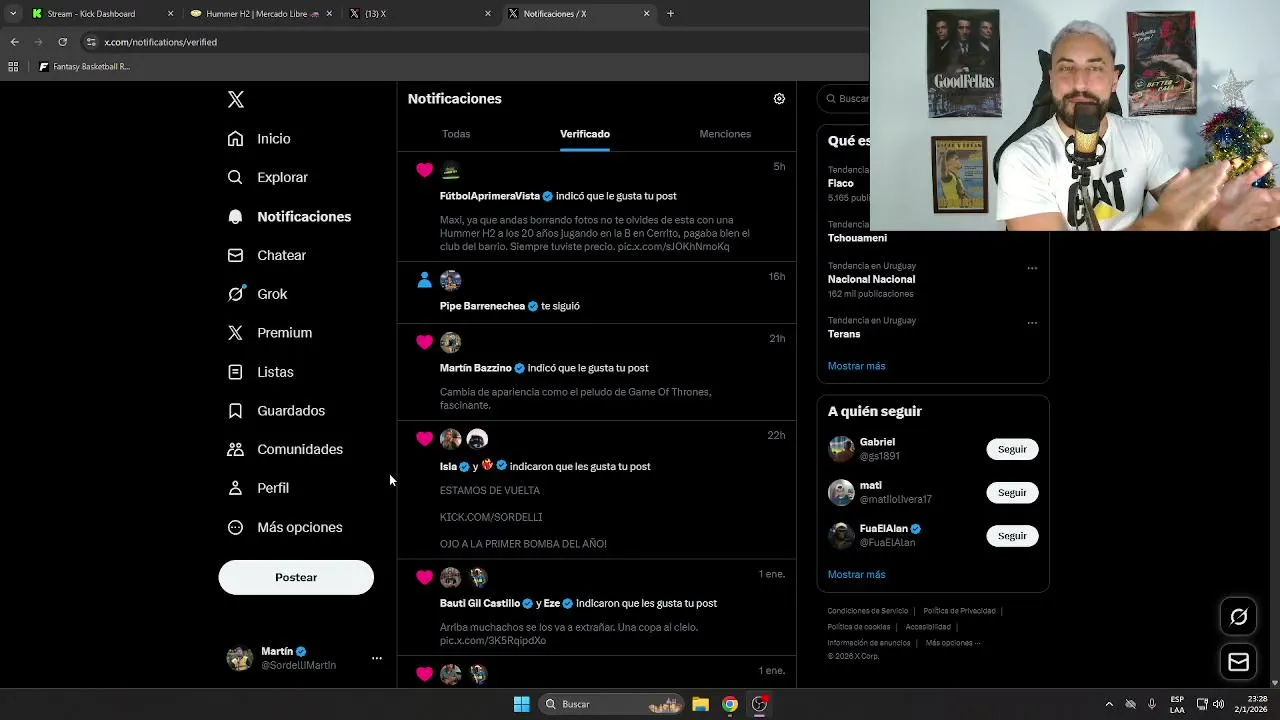Switch to the Verificado tab
Image resolution: width=1280 pixels, height=720 pixels.
tap(585, 134)
